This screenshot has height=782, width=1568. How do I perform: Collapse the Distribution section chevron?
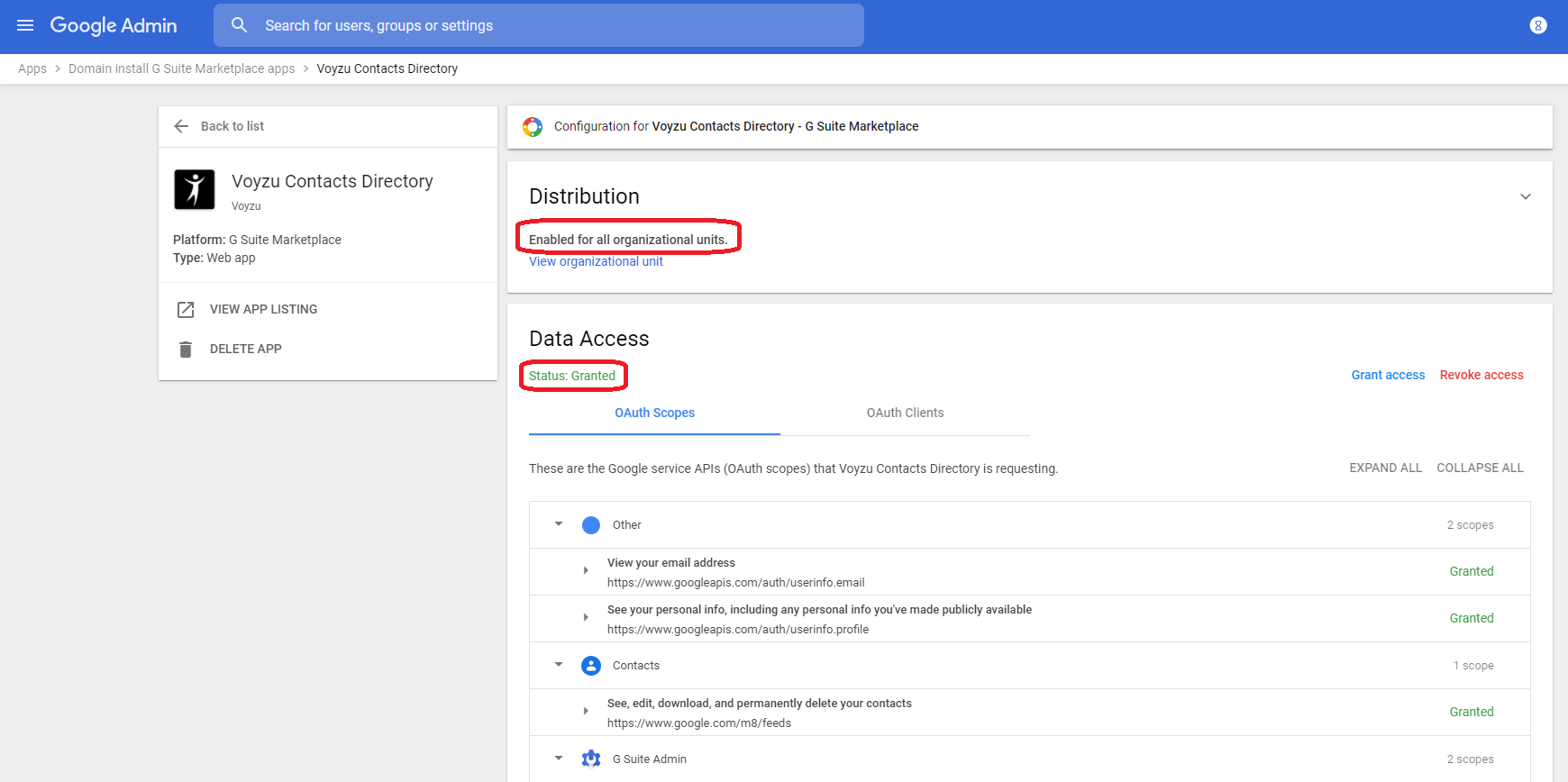tap(1526, 196)
